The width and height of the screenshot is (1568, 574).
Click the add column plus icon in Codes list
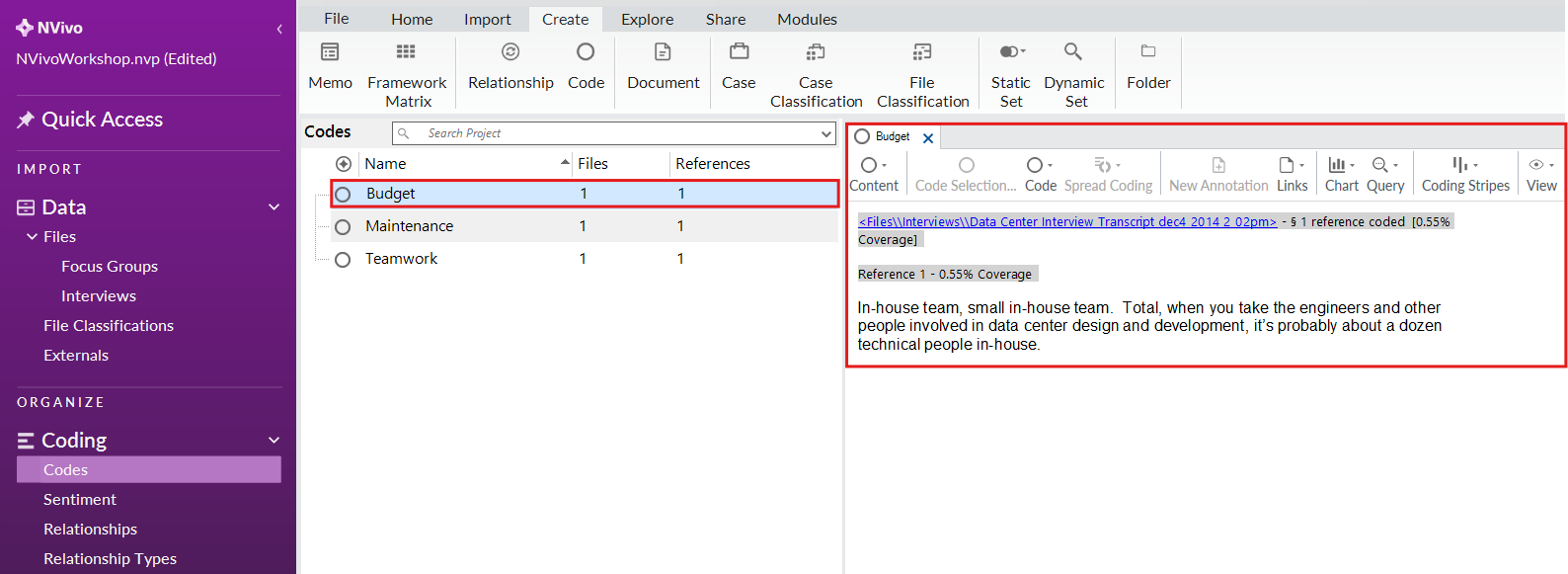(344, 164)
